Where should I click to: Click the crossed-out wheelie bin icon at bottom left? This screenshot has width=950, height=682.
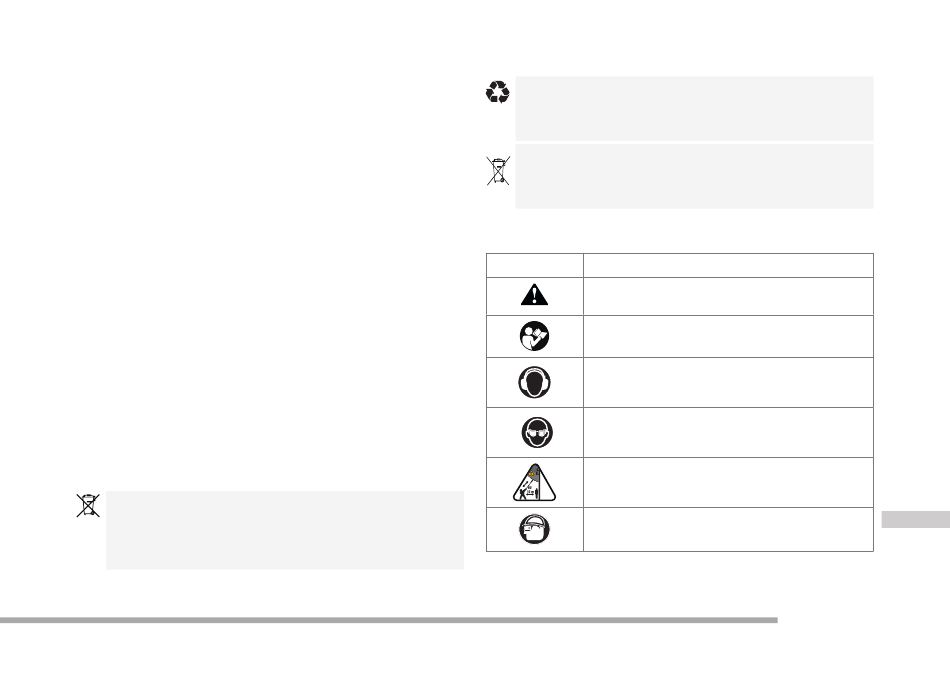tap(88, 506)
